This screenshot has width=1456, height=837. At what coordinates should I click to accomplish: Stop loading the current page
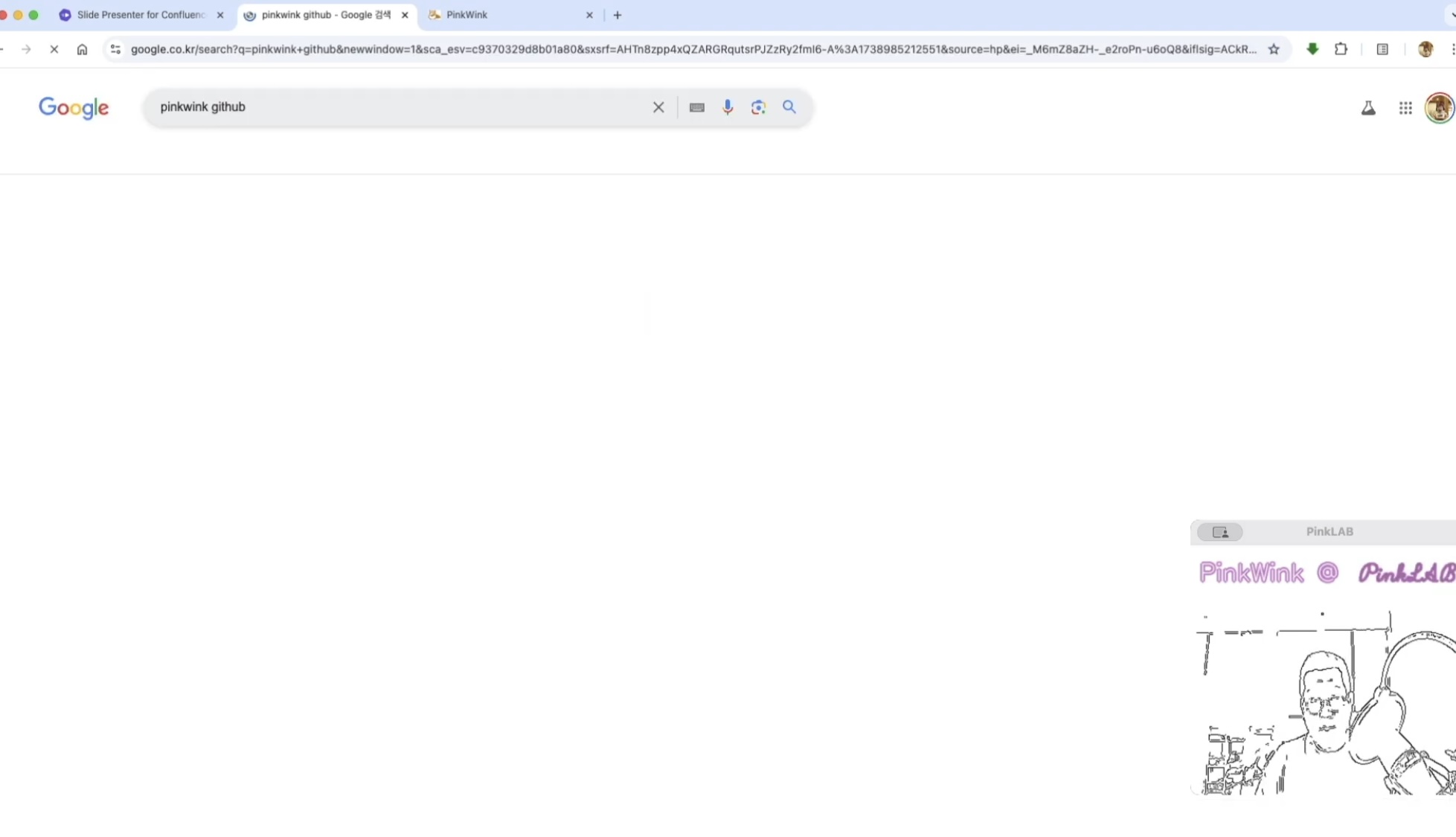click(x=54, y=49)
